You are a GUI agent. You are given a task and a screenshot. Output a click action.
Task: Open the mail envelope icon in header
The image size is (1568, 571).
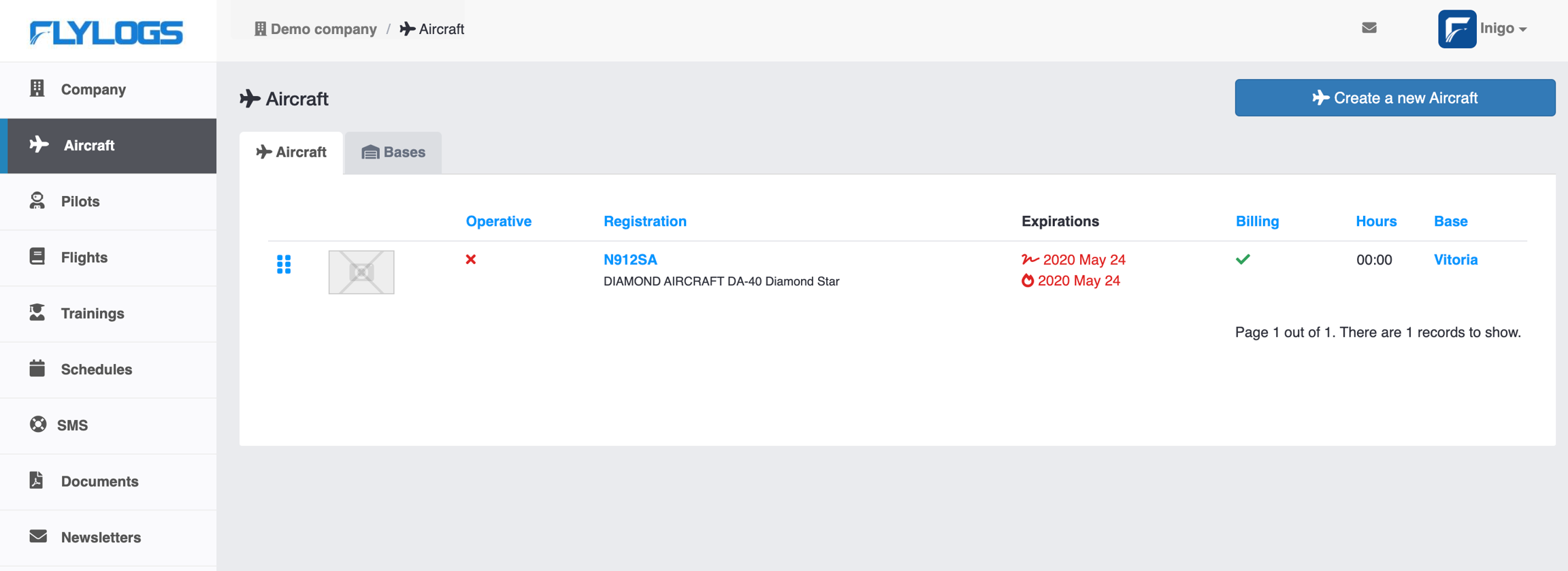(x=1369, y=28)
